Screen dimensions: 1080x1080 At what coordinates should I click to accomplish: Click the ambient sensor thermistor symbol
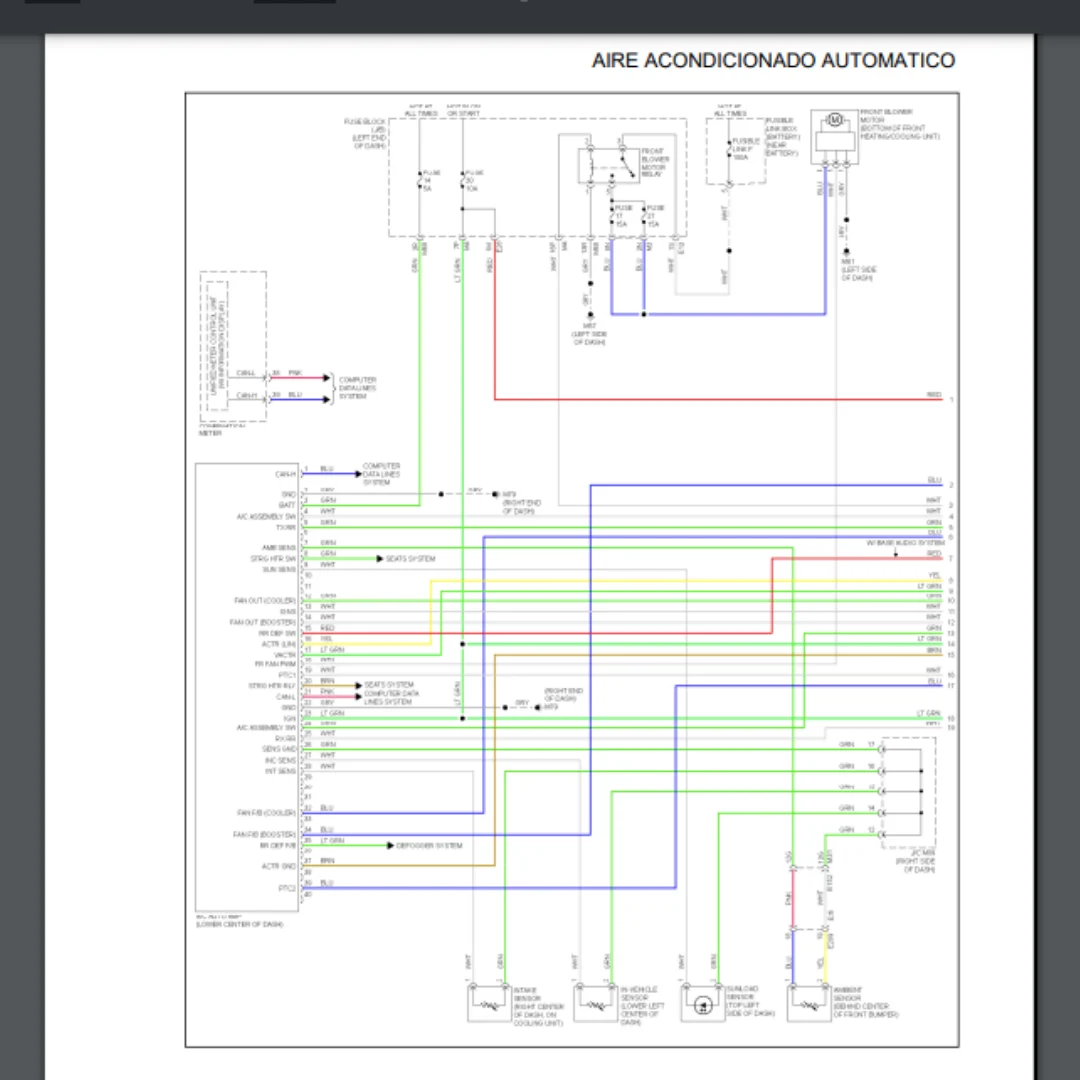809,1006
